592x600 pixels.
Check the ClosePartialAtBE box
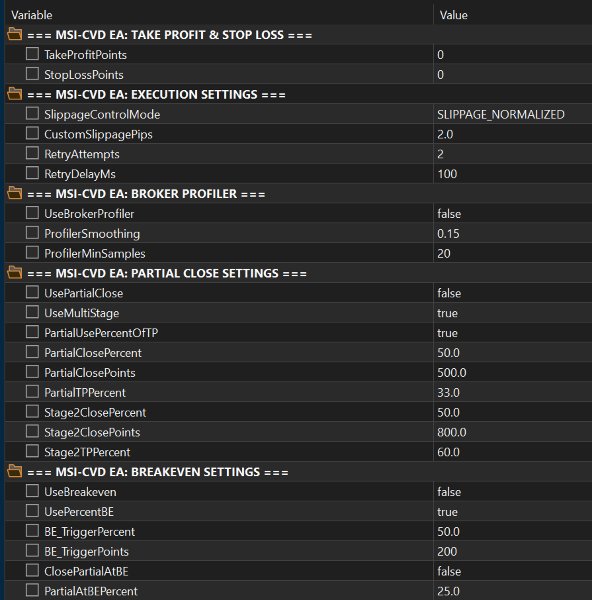tap(32, 571)
